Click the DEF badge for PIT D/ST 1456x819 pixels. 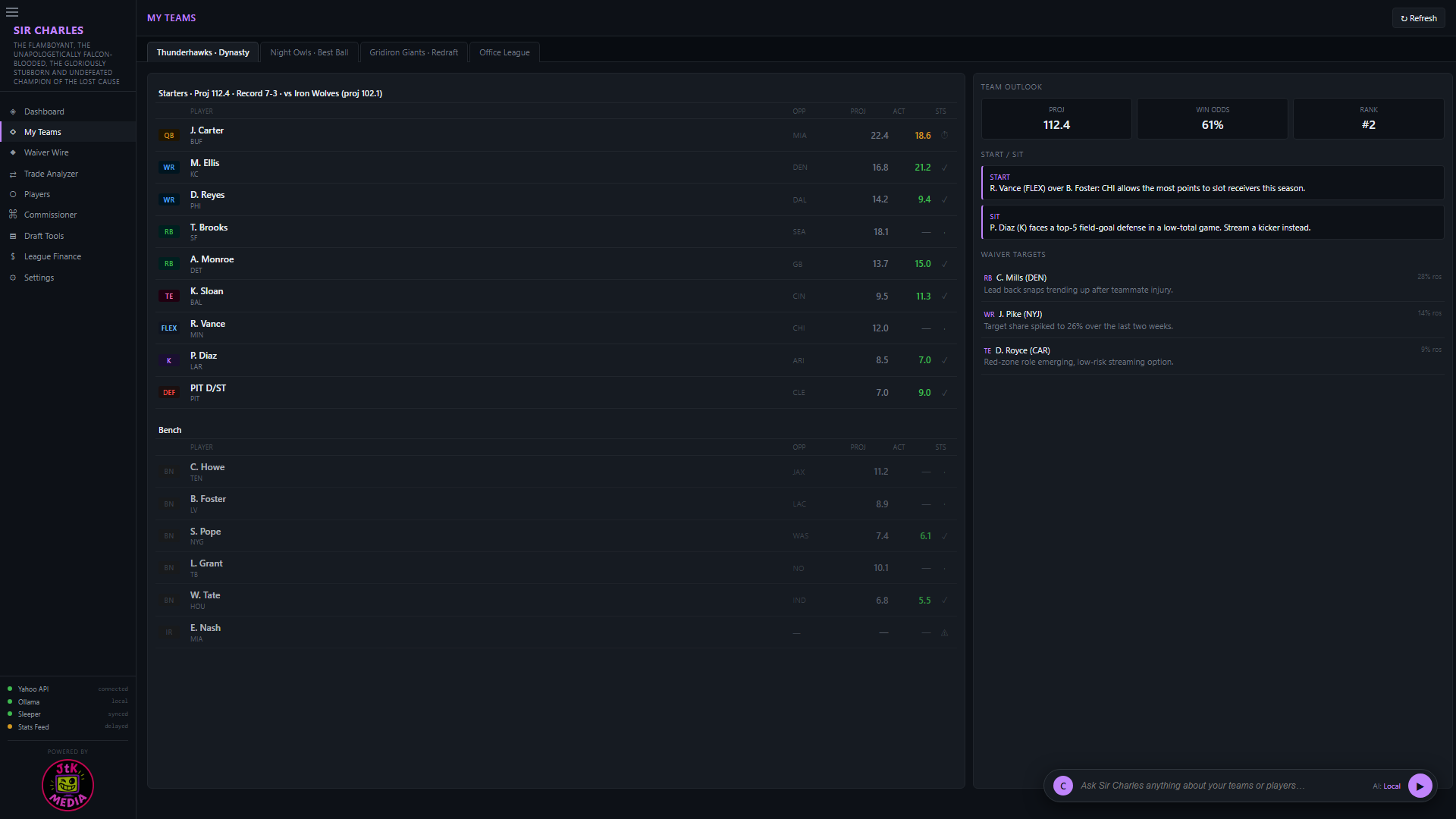(169, 393)
